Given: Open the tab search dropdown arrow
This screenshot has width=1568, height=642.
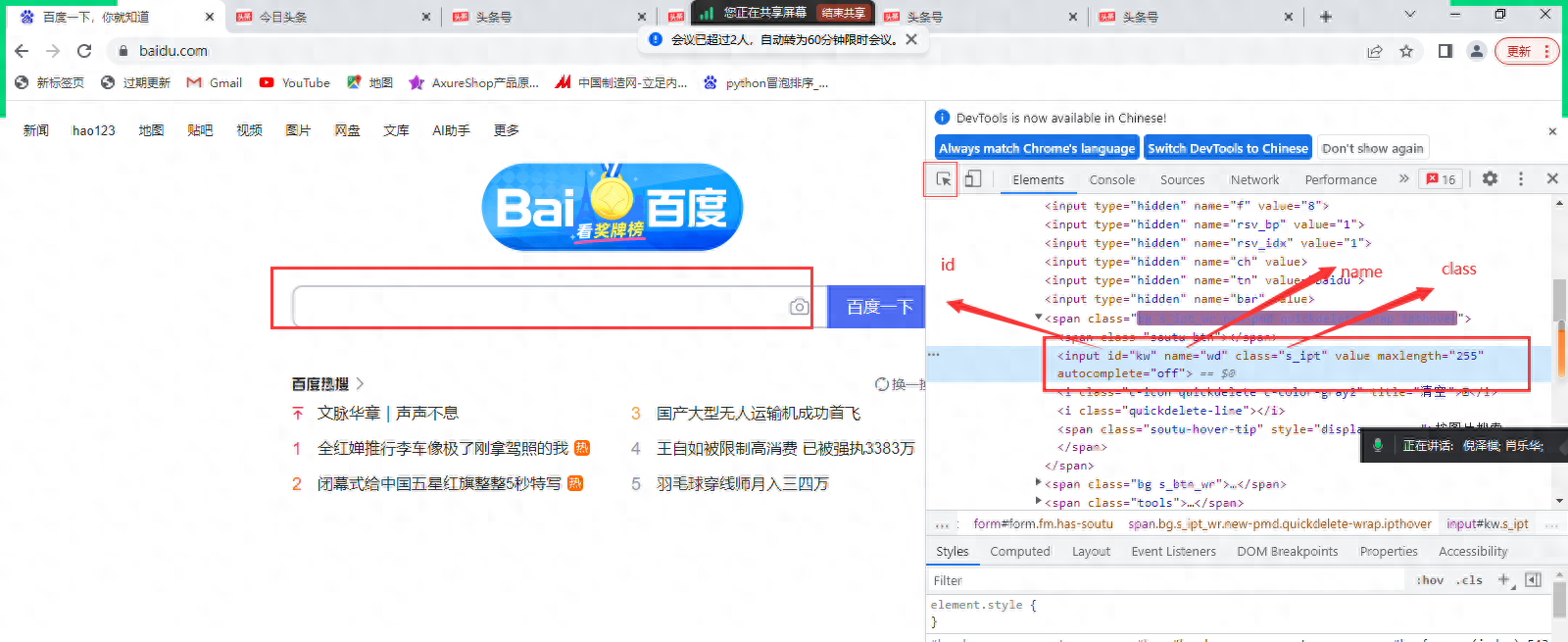Looking at the screenshot, I should [1410, 15].
